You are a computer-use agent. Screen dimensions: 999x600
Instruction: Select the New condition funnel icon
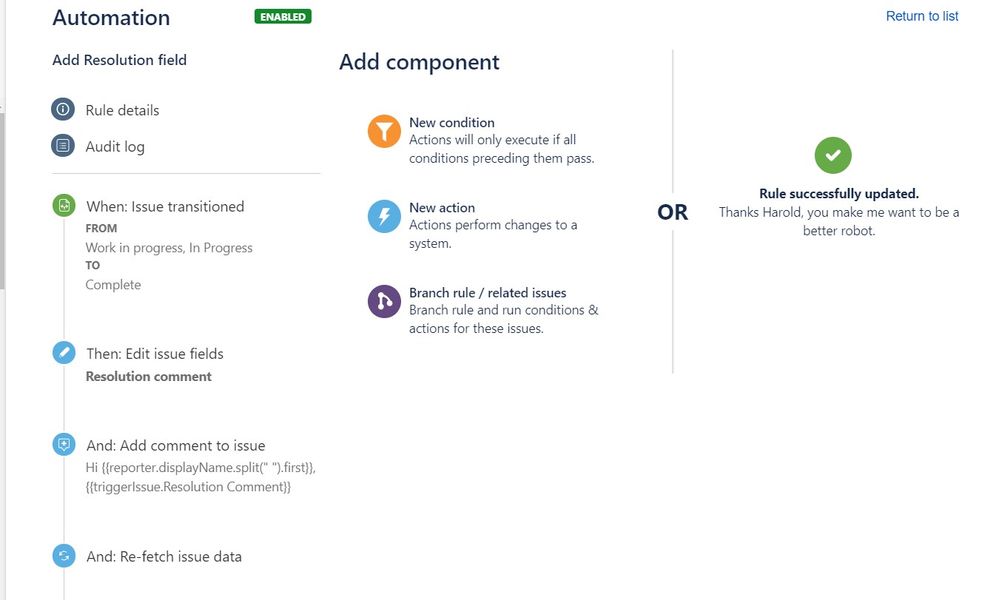tap(384, 130)
